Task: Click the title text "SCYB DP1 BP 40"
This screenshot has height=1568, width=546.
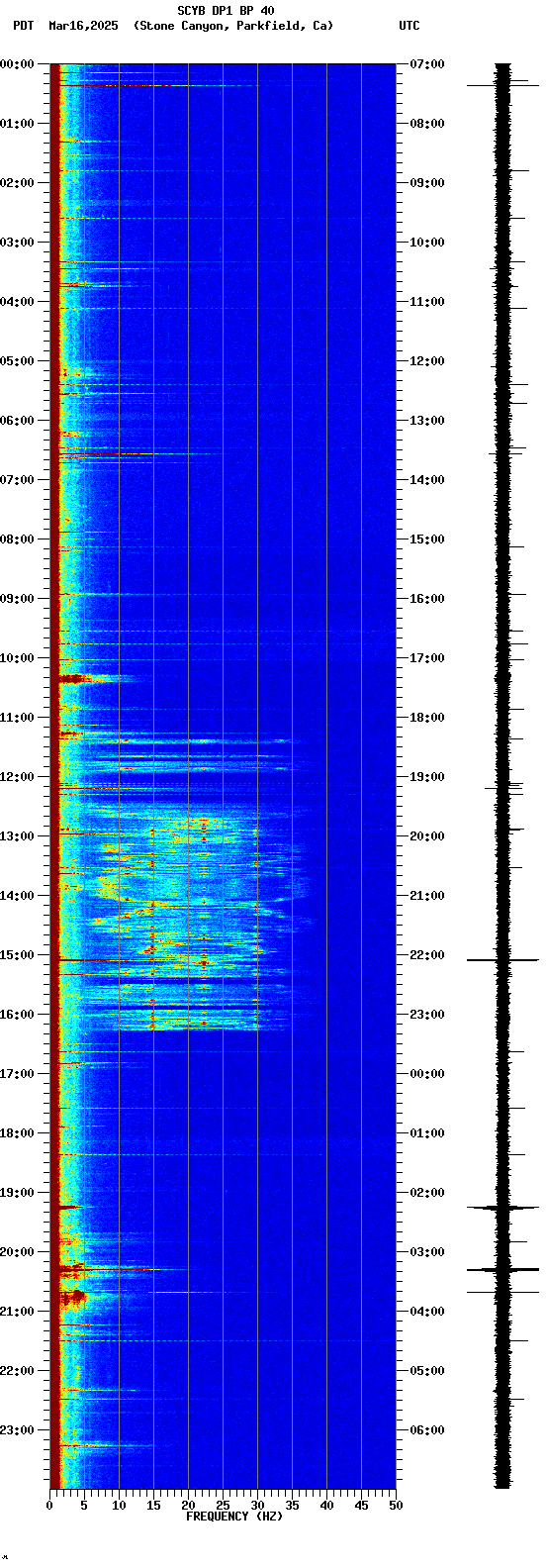Action: click(x=226, y=11)
